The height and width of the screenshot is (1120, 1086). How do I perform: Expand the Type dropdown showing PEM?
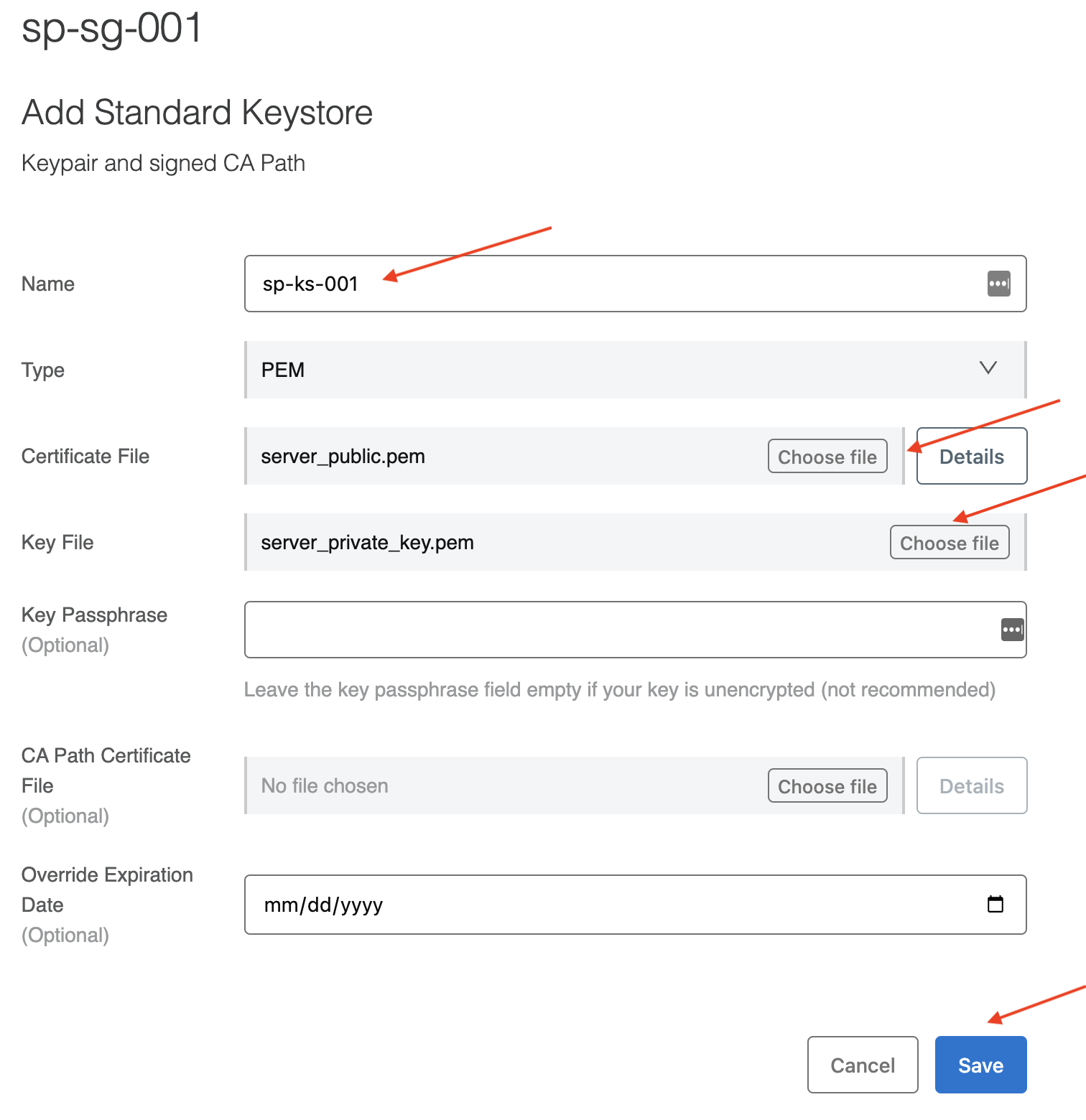coord(635,370)
